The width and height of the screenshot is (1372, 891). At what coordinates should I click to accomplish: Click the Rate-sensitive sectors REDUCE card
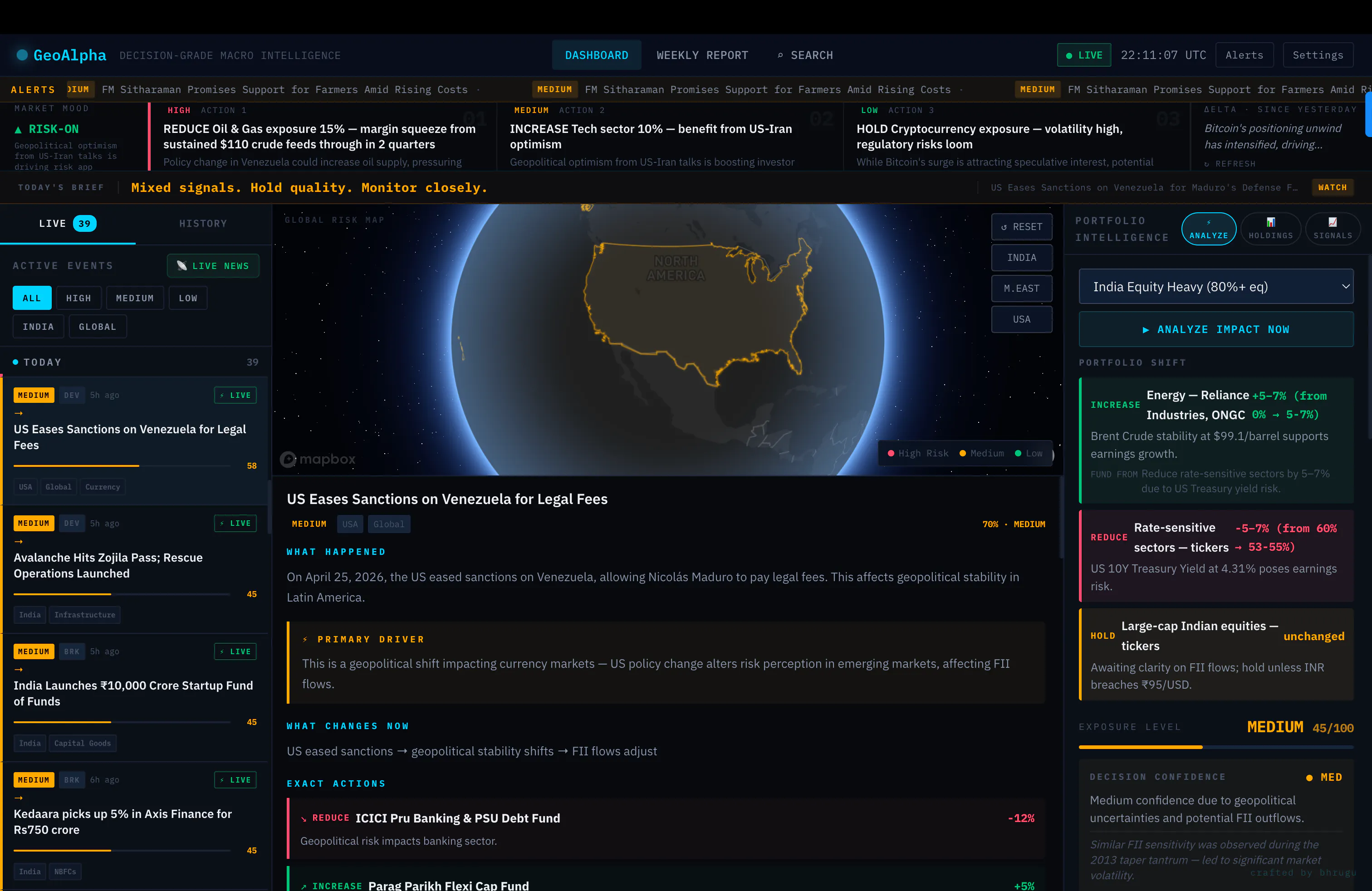click(x=1216, y=556)
